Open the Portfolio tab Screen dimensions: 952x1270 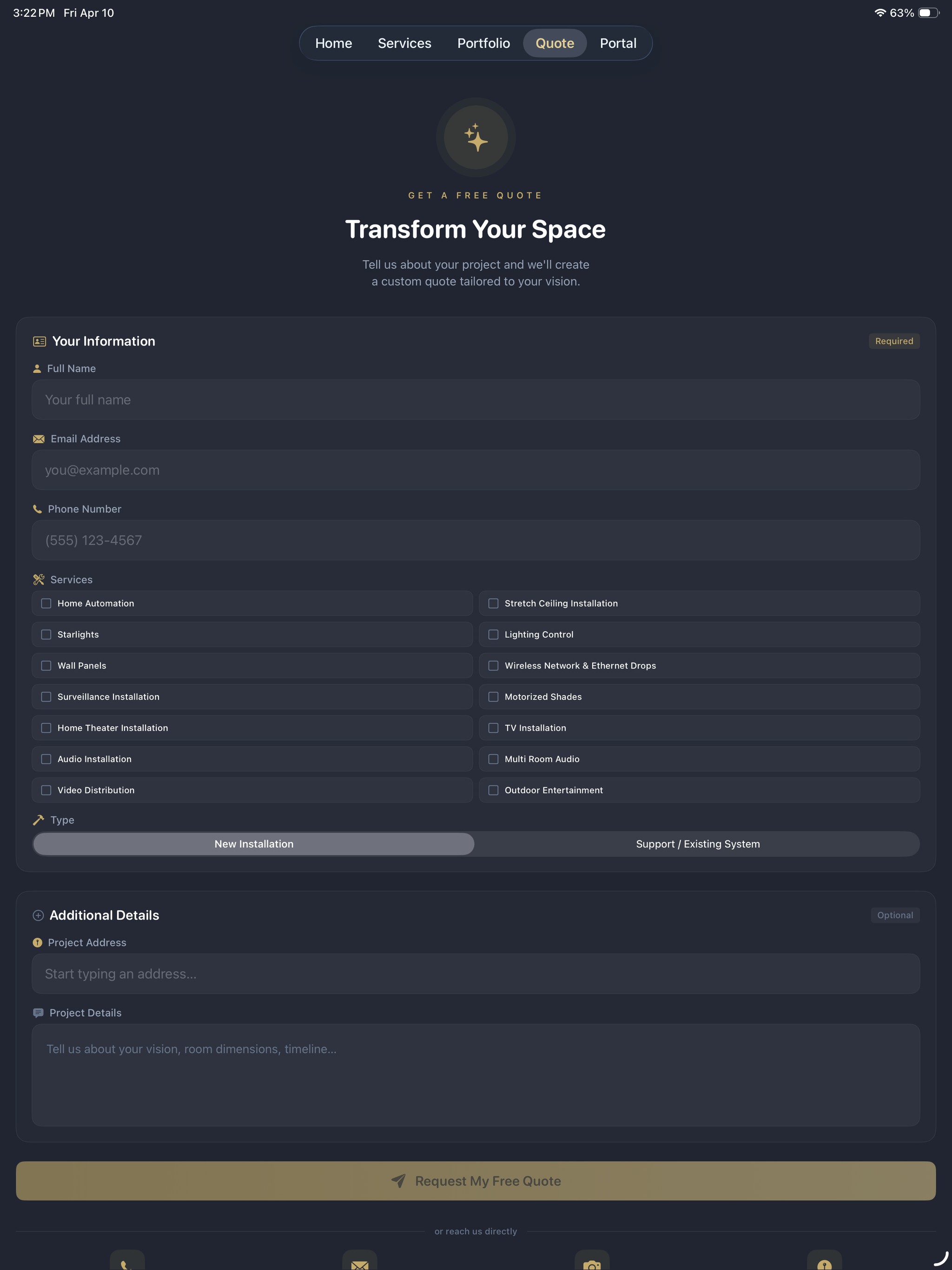[483, 43]
